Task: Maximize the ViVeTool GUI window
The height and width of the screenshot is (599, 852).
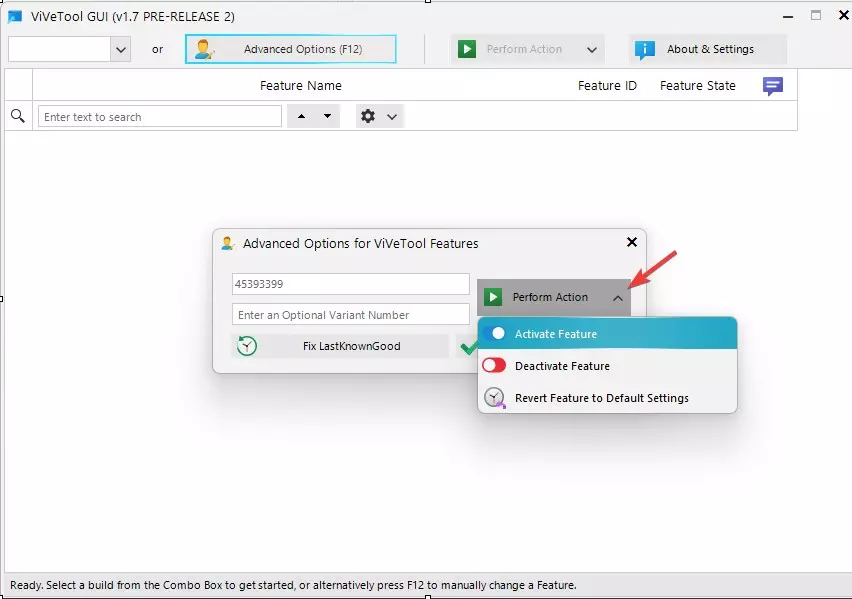Action: click(x=816, y=16)
